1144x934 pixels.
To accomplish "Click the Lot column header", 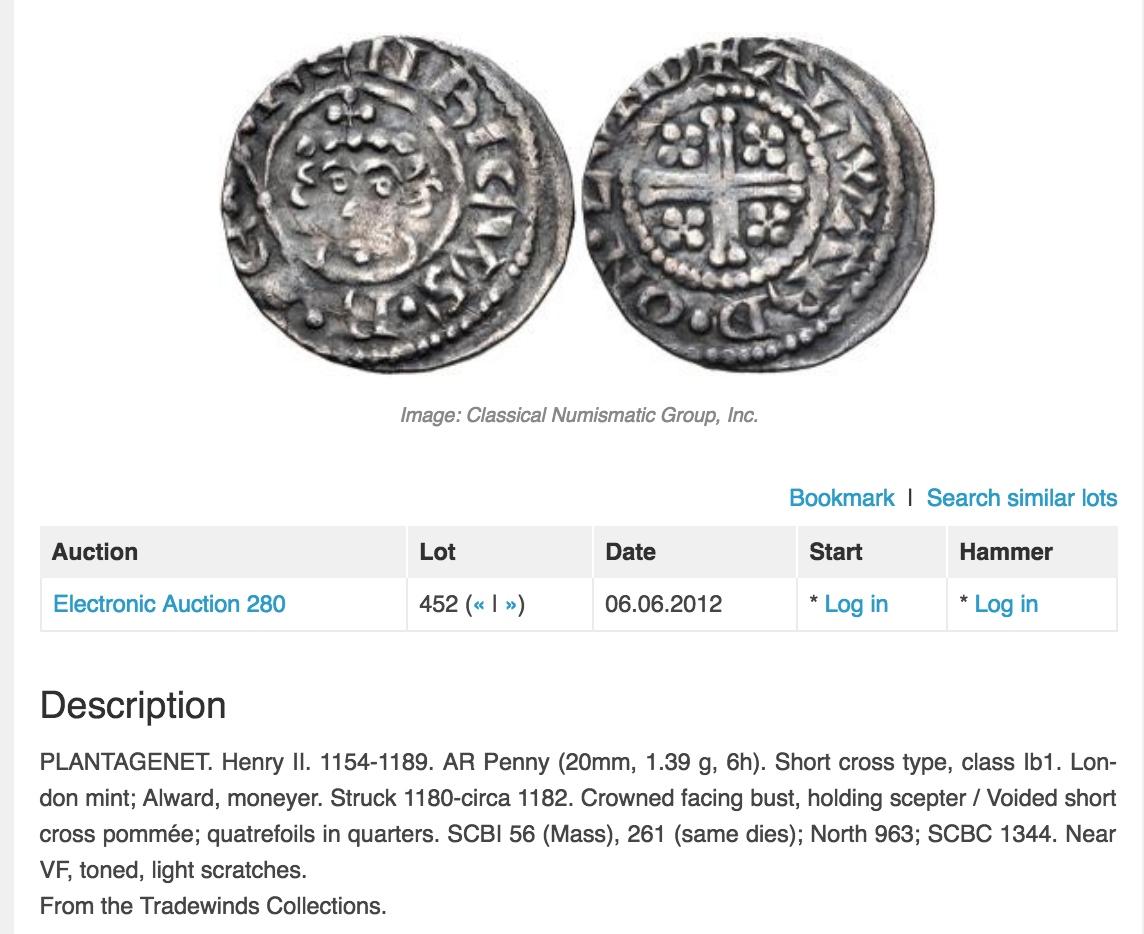I will coord(437,552).
